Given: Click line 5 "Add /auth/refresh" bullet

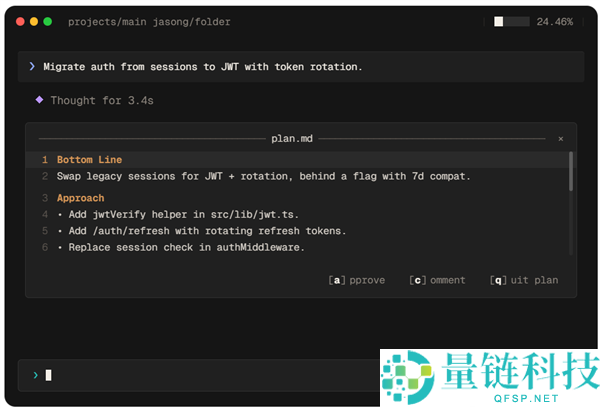Looking at the screenshot, I should 202,231.
